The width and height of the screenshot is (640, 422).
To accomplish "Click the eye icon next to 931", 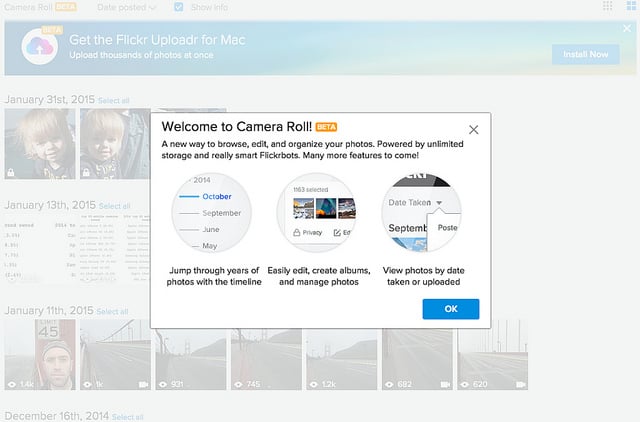I will click(163, 384).
